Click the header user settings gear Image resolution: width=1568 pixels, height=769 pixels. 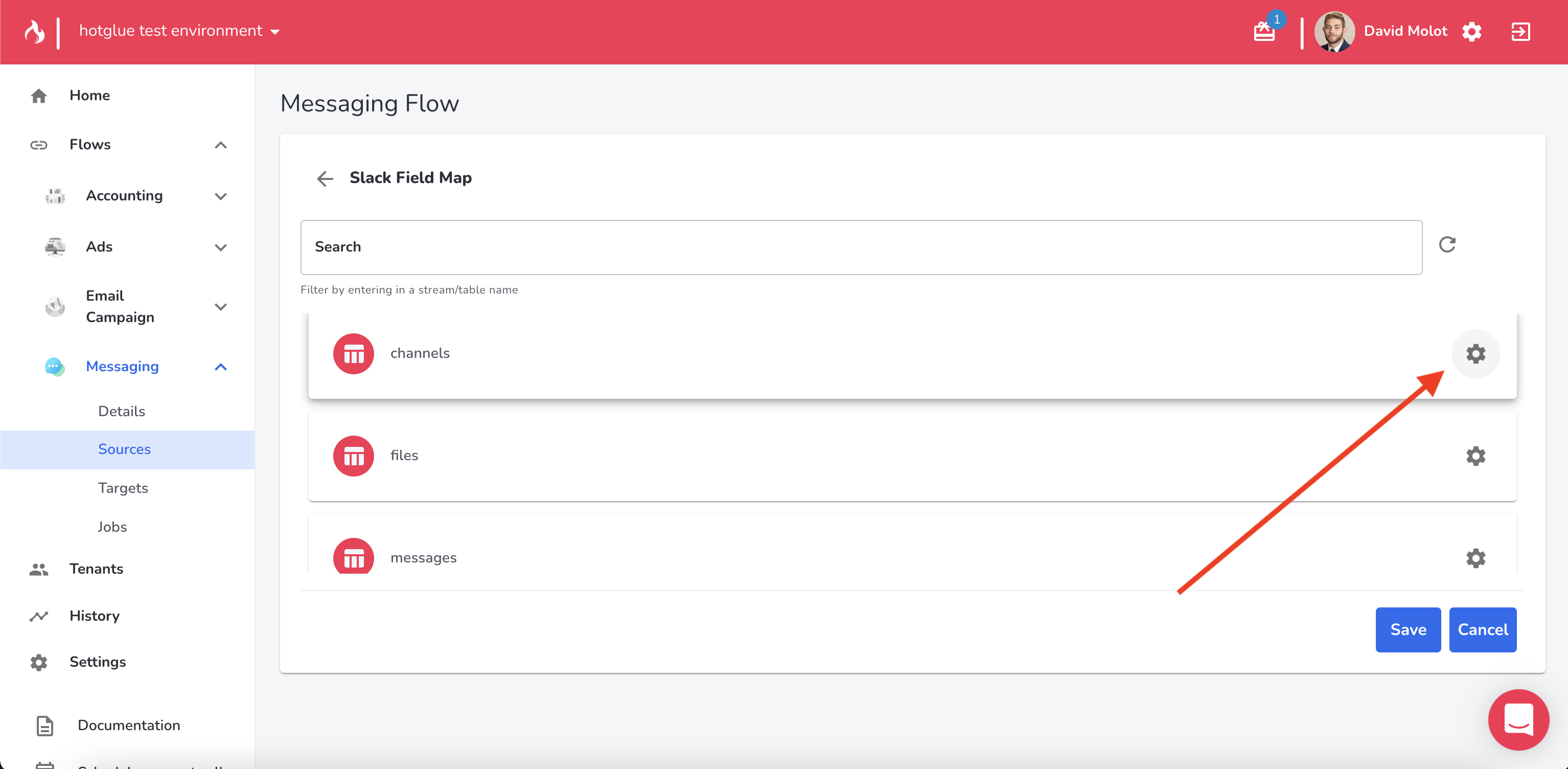(1472, 31)
